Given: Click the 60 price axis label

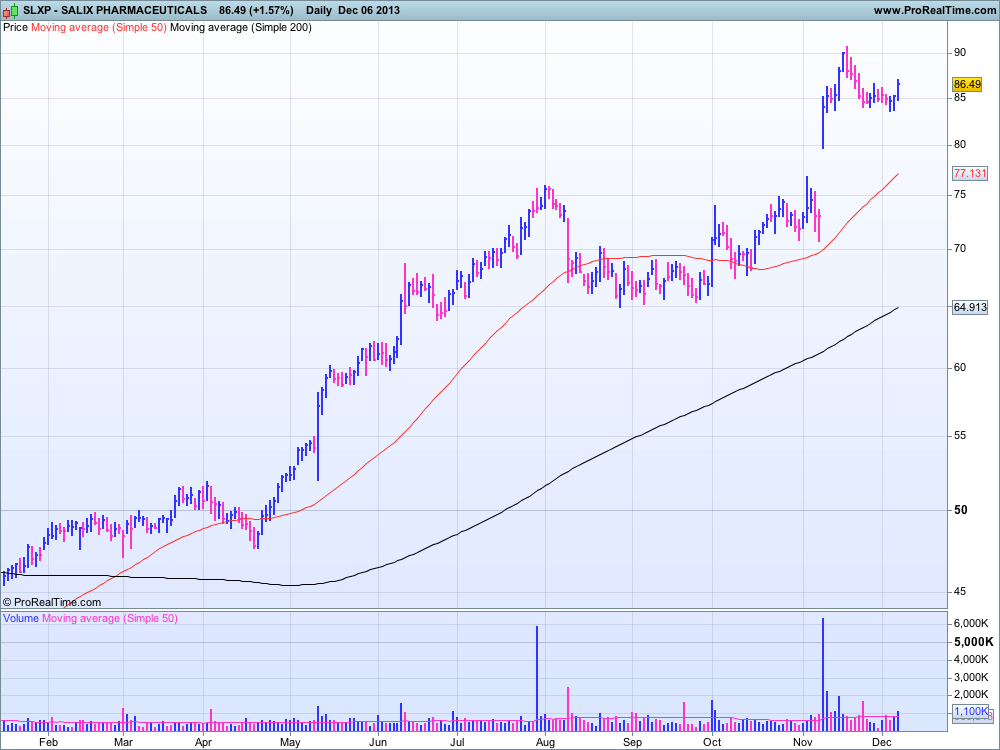Looking at the screenshot, I should (960, 367).
